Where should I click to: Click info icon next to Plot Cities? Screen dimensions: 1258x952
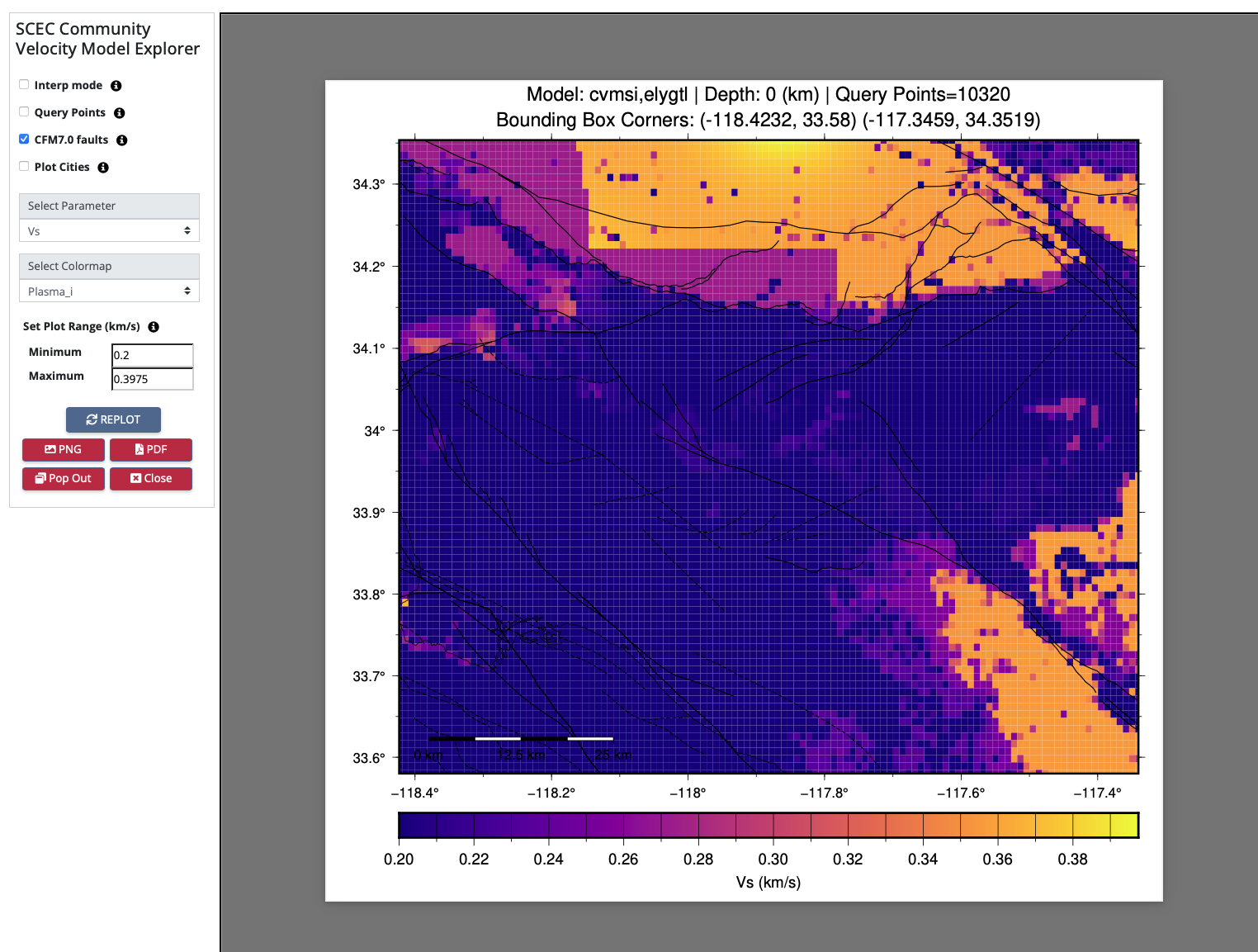coord(103,168)
